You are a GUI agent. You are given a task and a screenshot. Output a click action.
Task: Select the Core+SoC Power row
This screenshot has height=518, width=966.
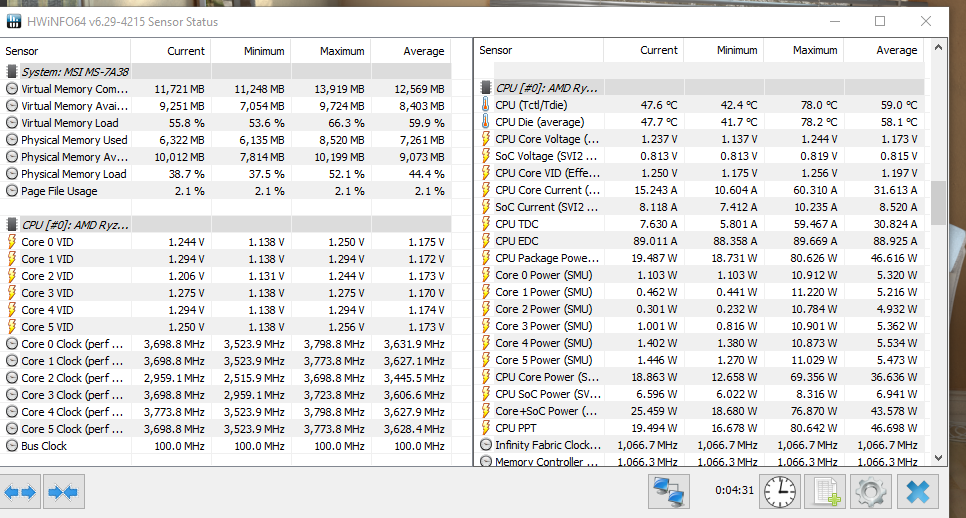[700, 411]
